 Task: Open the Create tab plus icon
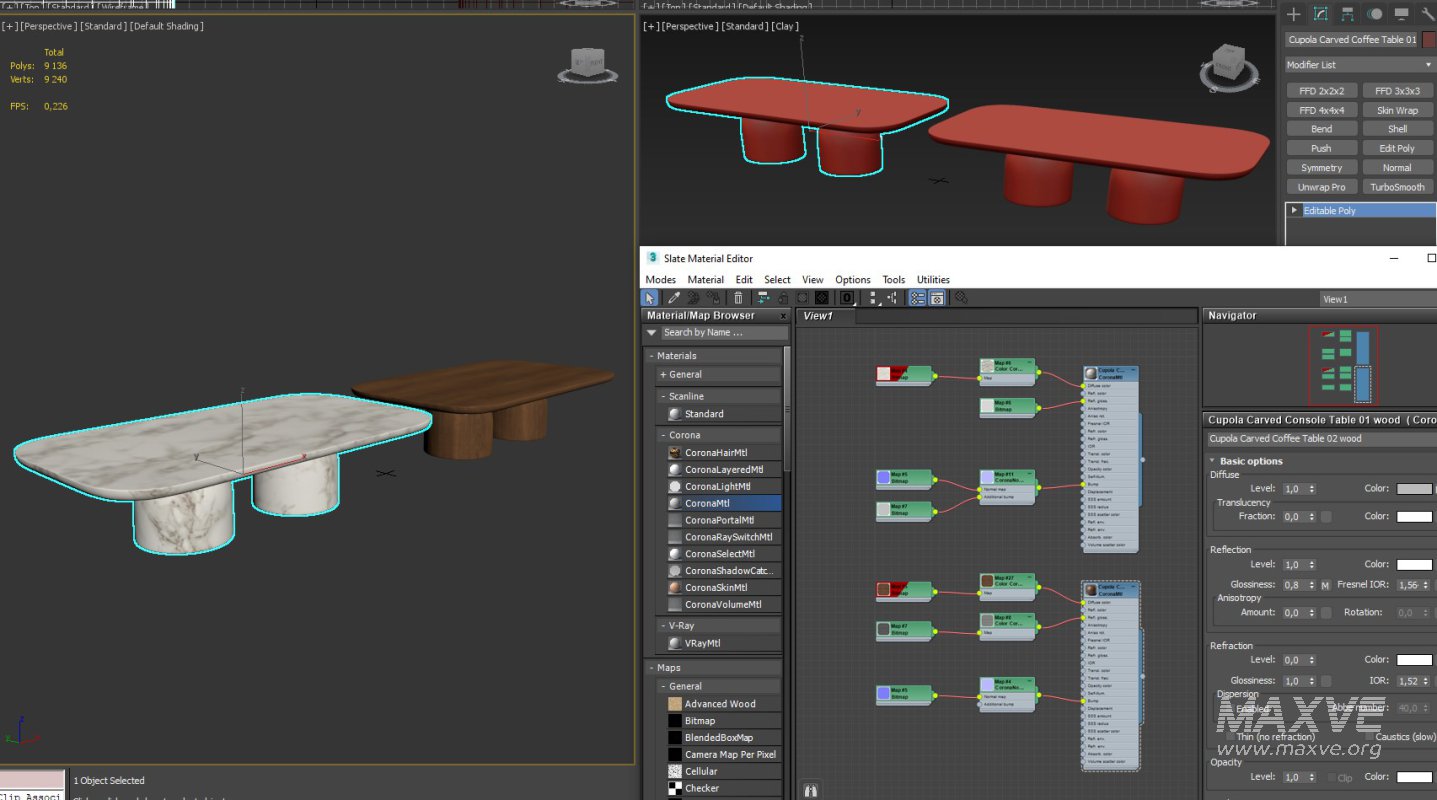(x=1294, y=14)
